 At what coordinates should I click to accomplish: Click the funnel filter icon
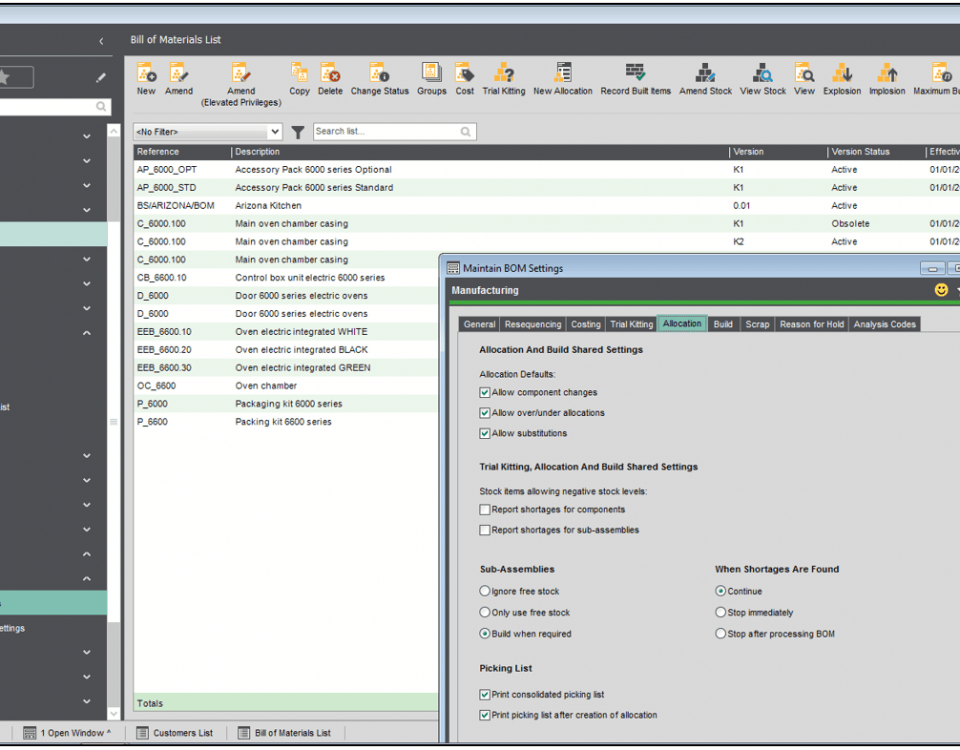tap(298, 132)
